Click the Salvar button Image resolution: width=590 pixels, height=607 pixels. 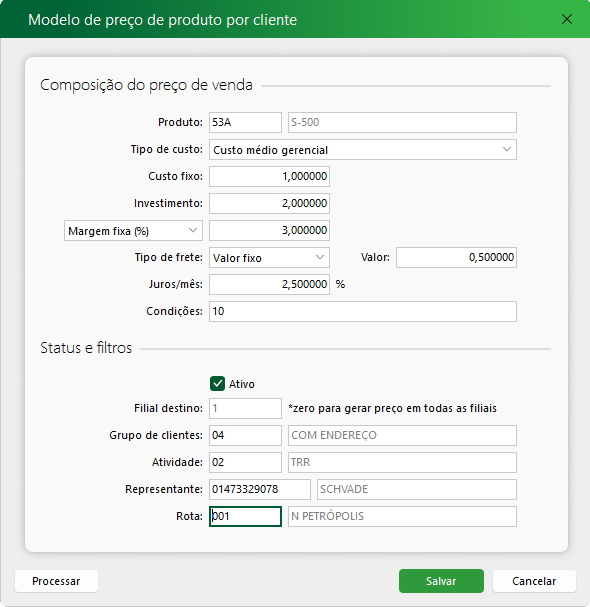tap(441, 581)
